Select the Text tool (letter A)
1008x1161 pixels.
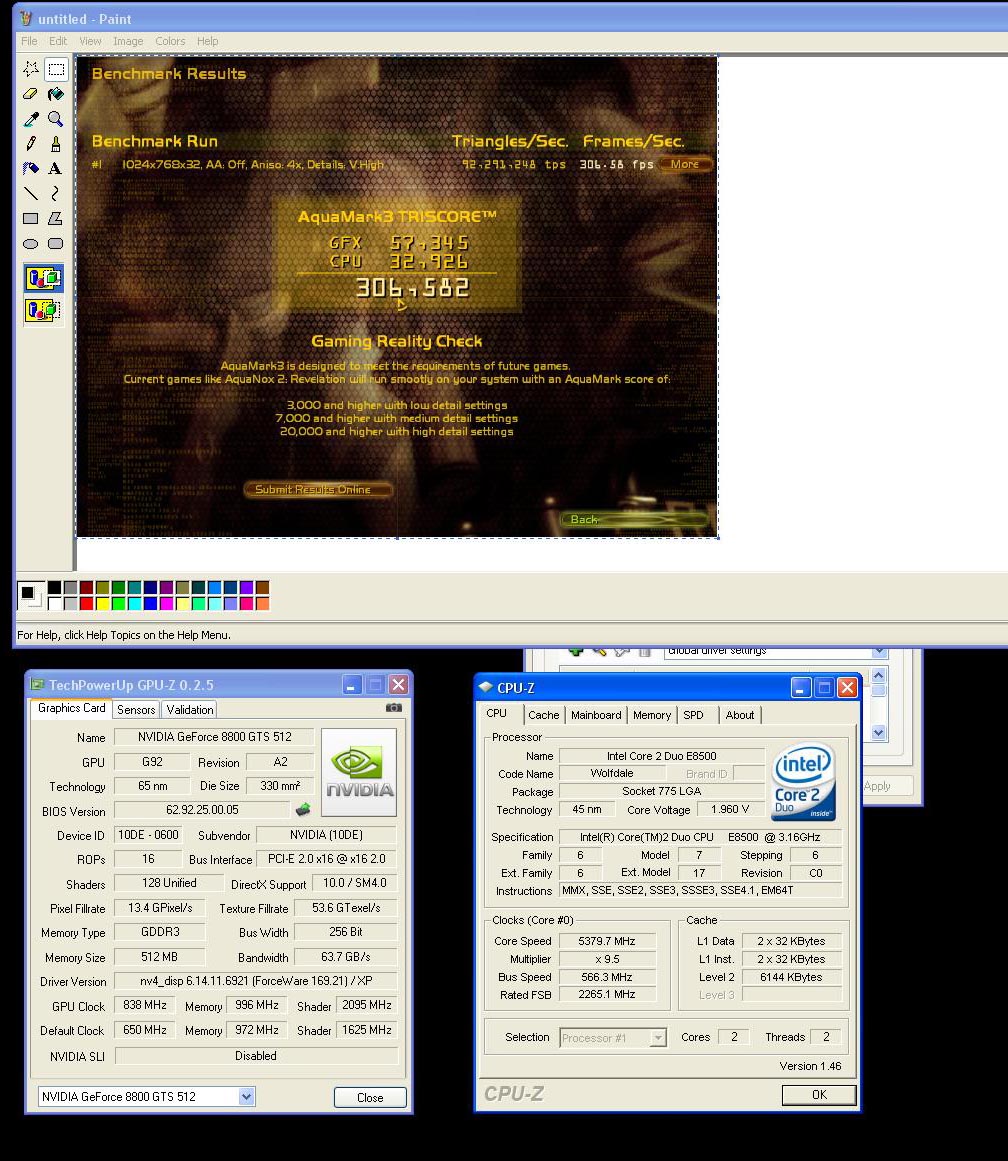(x=56, y=169)
